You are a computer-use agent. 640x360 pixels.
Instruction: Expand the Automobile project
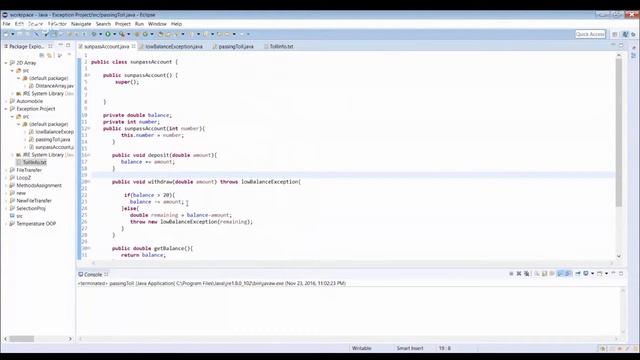coord(6,101)
